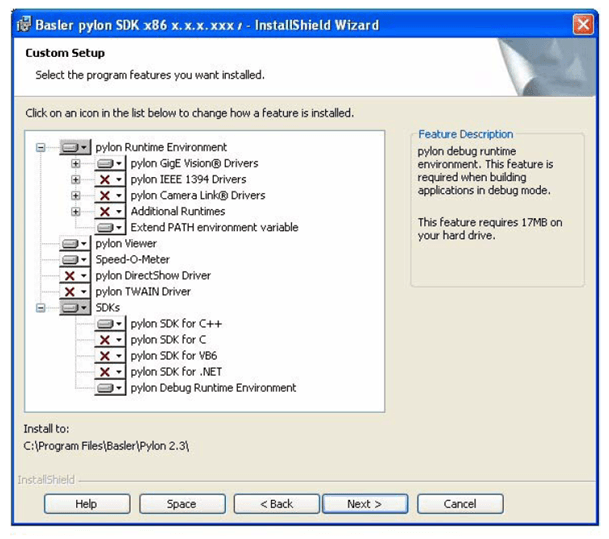Expand the Additional Runtimes node
Image resolution: width=609 pixels, height=539 pixels.
(x=75, y=212)
